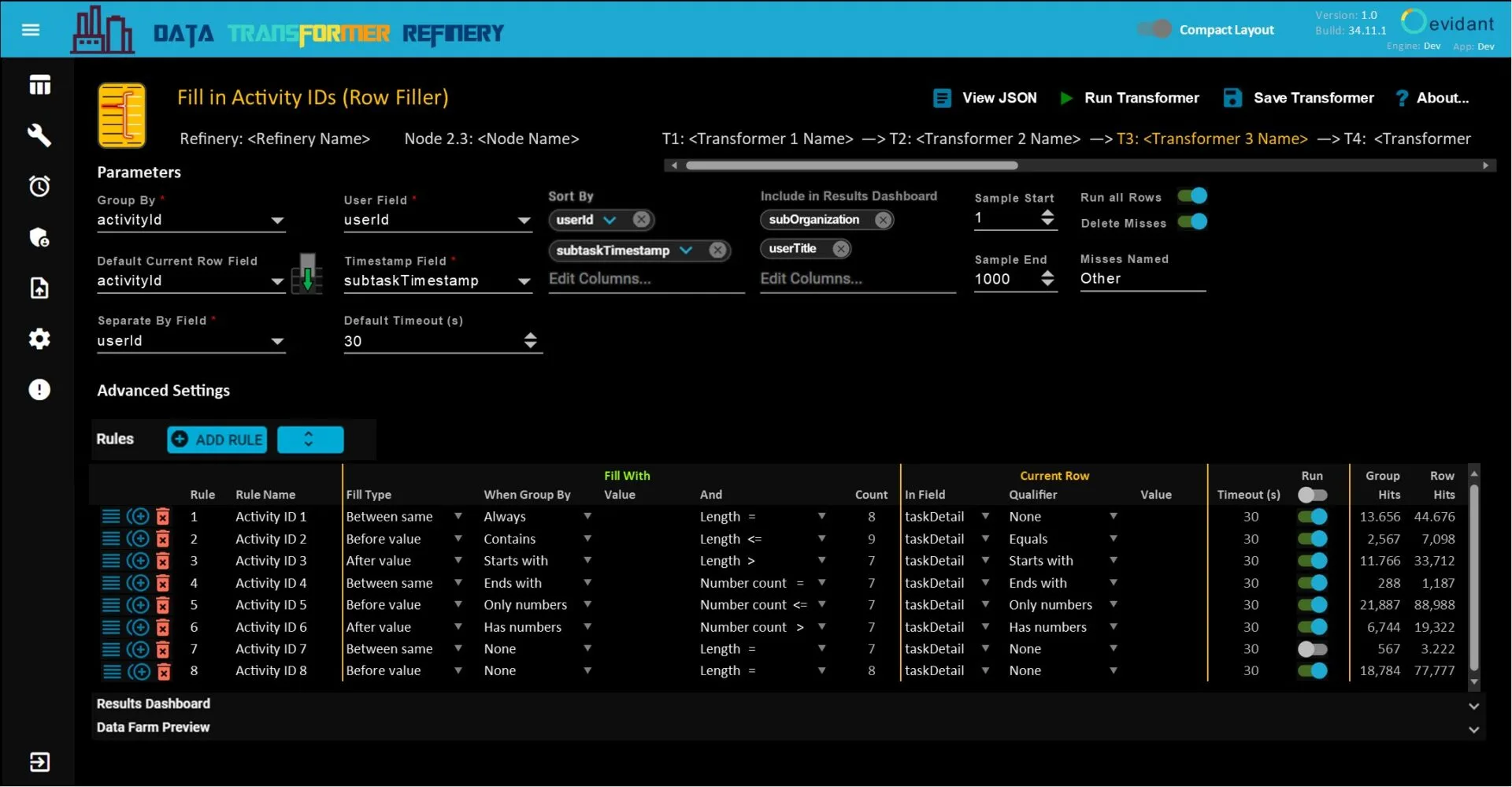Open the Timestamp Field dropdown
This screenshot has width=1512, height=787.
click(523, 281)
